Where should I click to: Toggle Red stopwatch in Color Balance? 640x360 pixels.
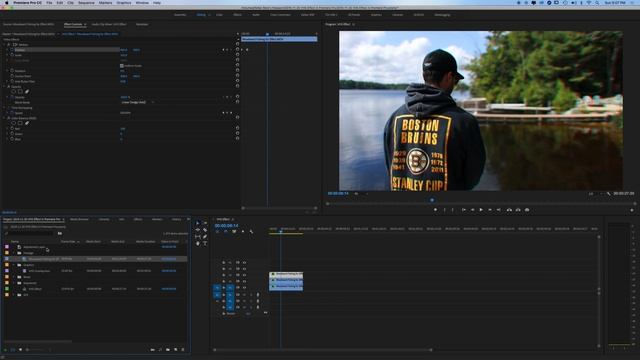(x=12, y=129)
